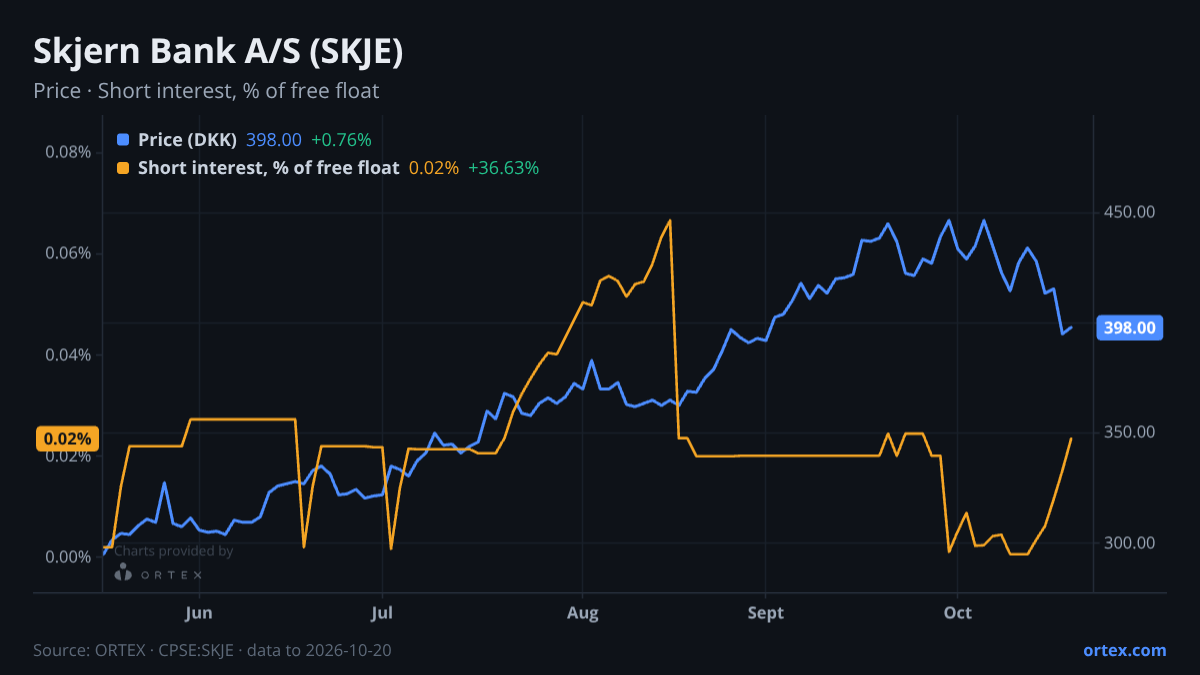Click the Sept x-axis label

[766, 612]
